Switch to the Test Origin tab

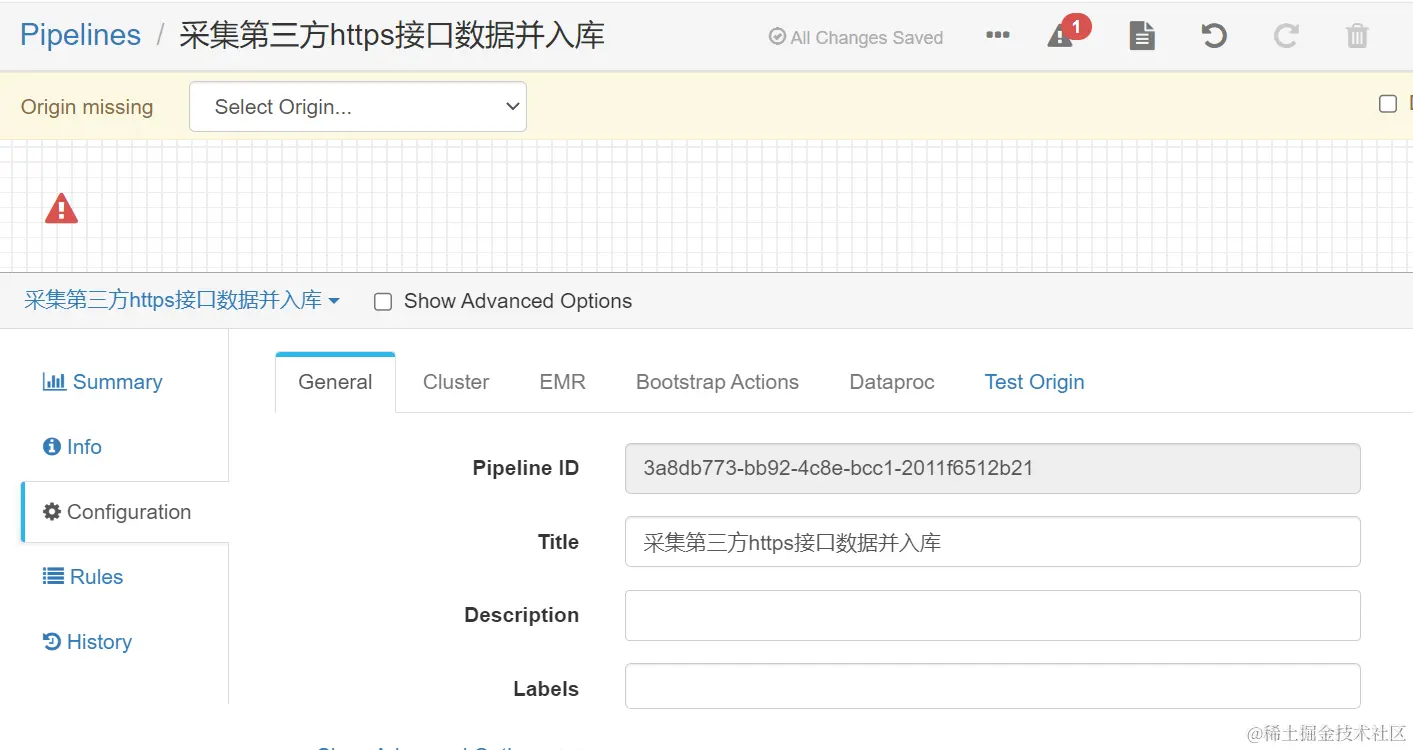(x=1034, y=382)
